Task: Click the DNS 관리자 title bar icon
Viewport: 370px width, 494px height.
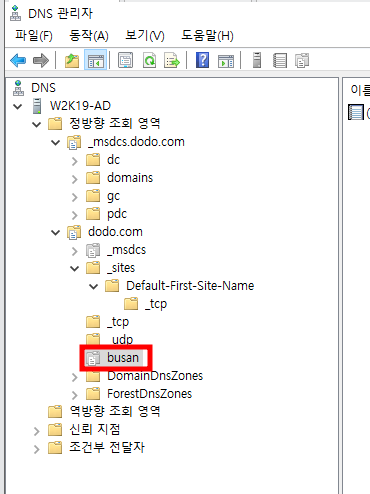Action: tap(15, 13)
